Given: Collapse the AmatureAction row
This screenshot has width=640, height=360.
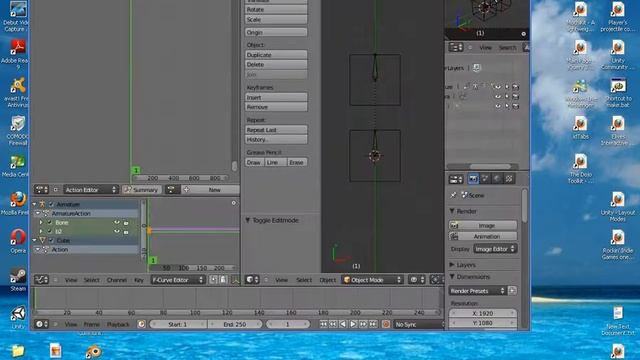Looking at the screenshot, I should point(38,213).
